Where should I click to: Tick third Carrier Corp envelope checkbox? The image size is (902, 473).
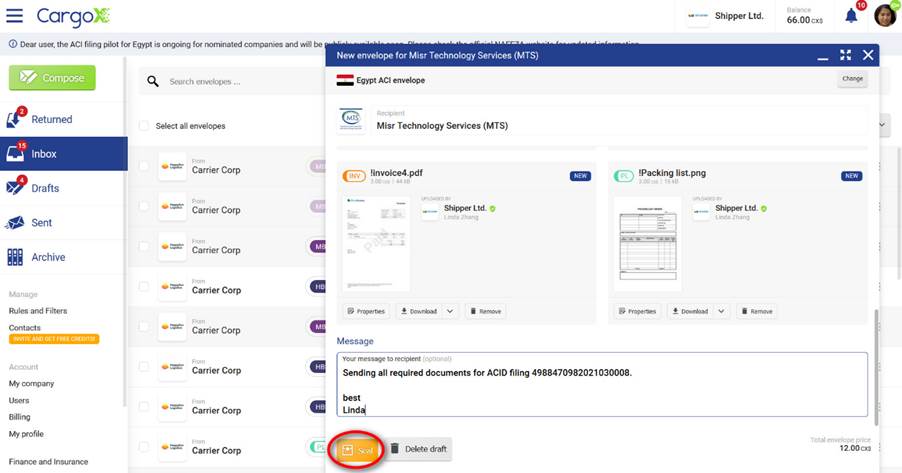tap(144, 246)
